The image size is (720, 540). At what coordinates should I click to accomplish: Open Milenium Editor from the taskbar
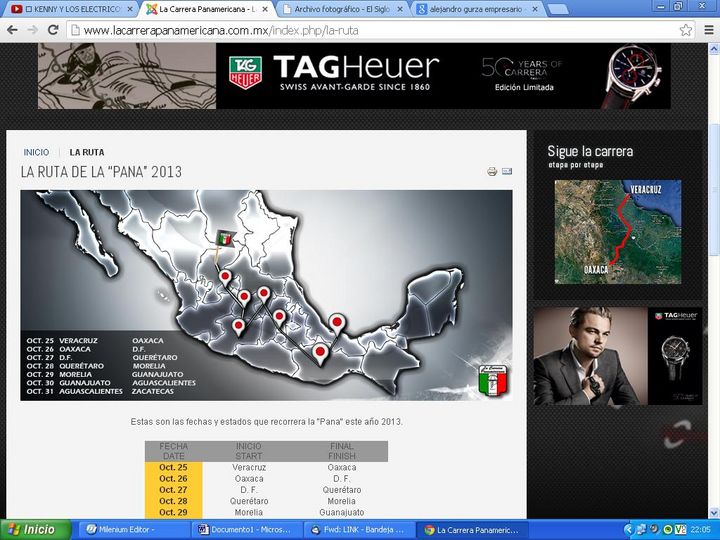tap(133, 530)
